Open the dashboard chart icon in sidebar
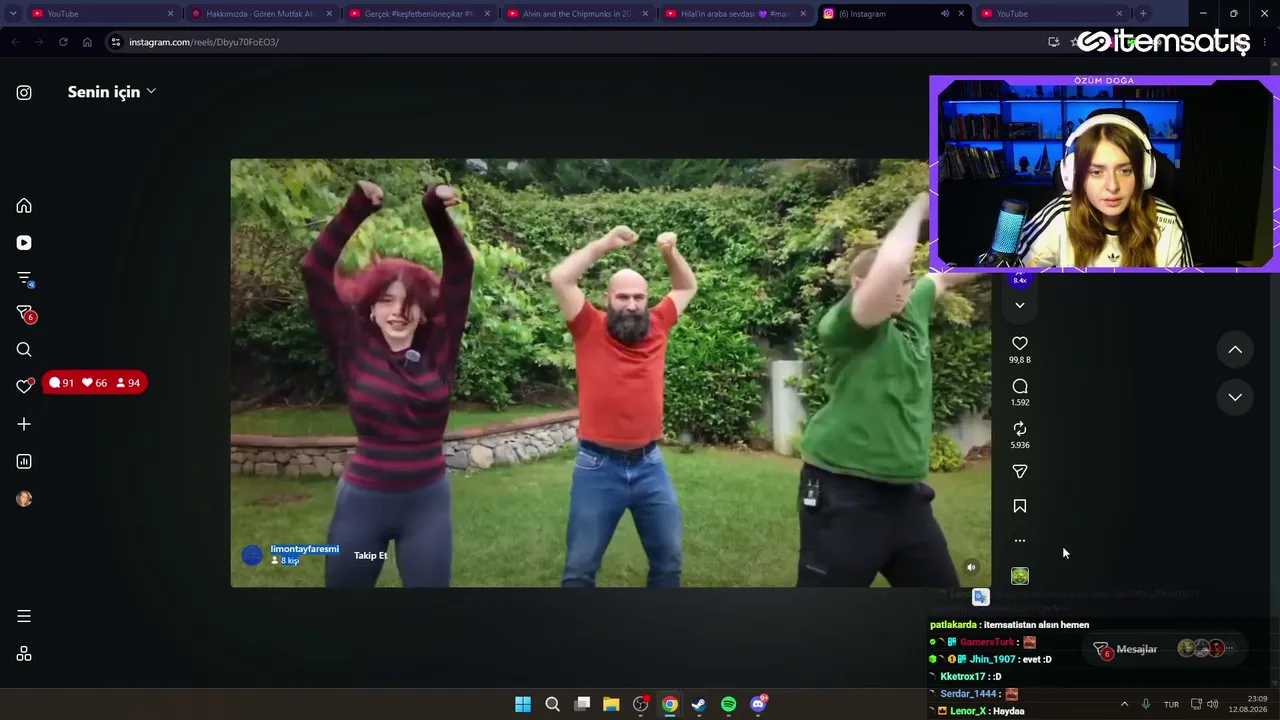Screen dimensions: 1280x720 tap(24, 462)
